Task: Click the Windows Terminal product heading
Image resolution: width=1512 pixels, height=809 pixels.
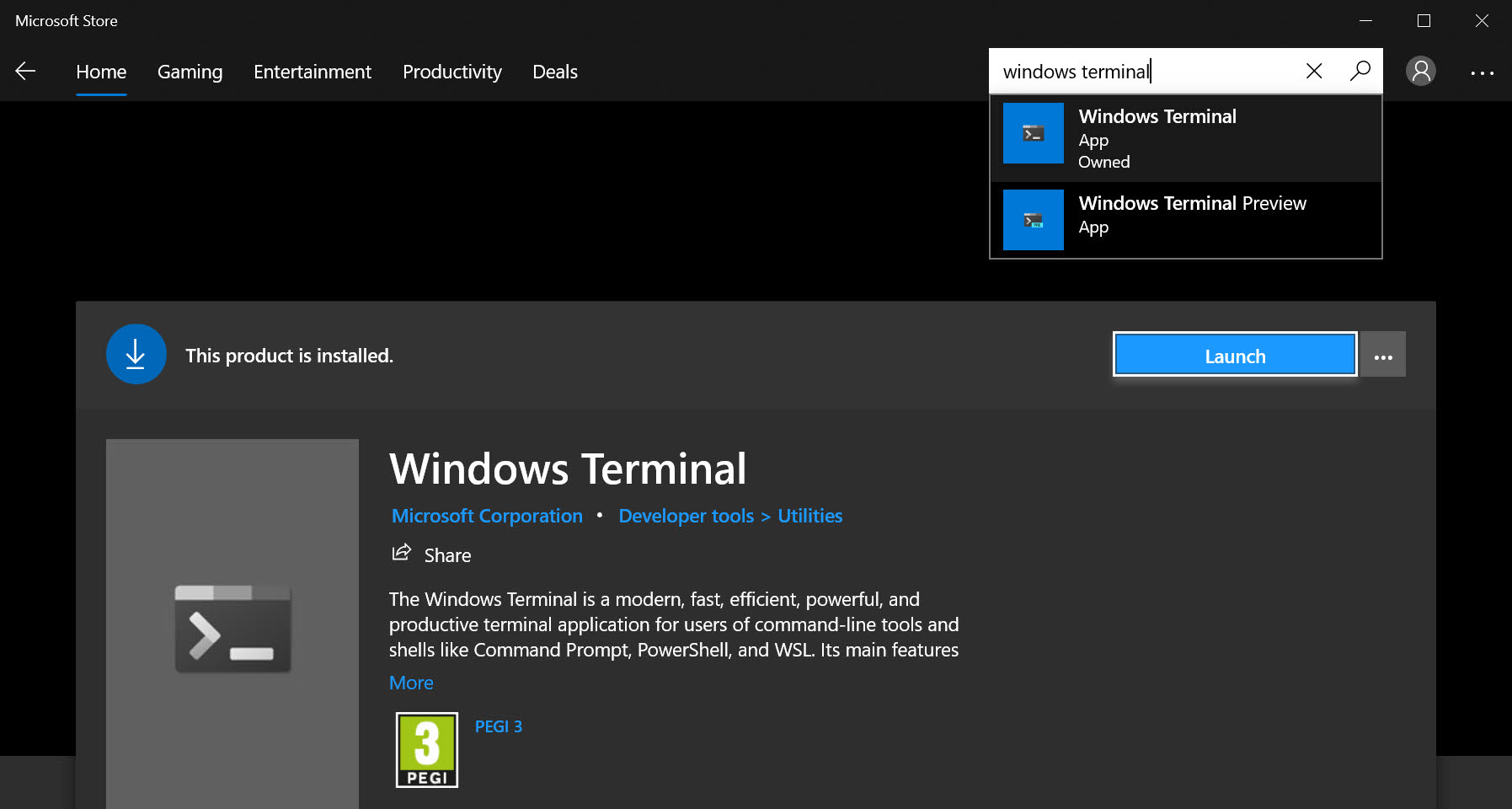Action: (x=568, y=469)
